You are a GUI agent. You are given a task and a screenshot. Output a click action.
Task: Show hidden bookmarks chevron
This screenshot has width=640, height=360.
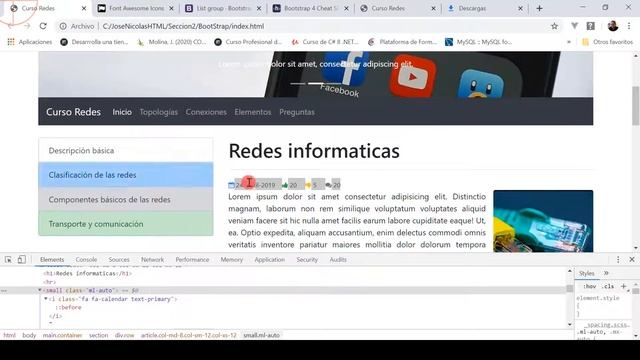[569, 42]
